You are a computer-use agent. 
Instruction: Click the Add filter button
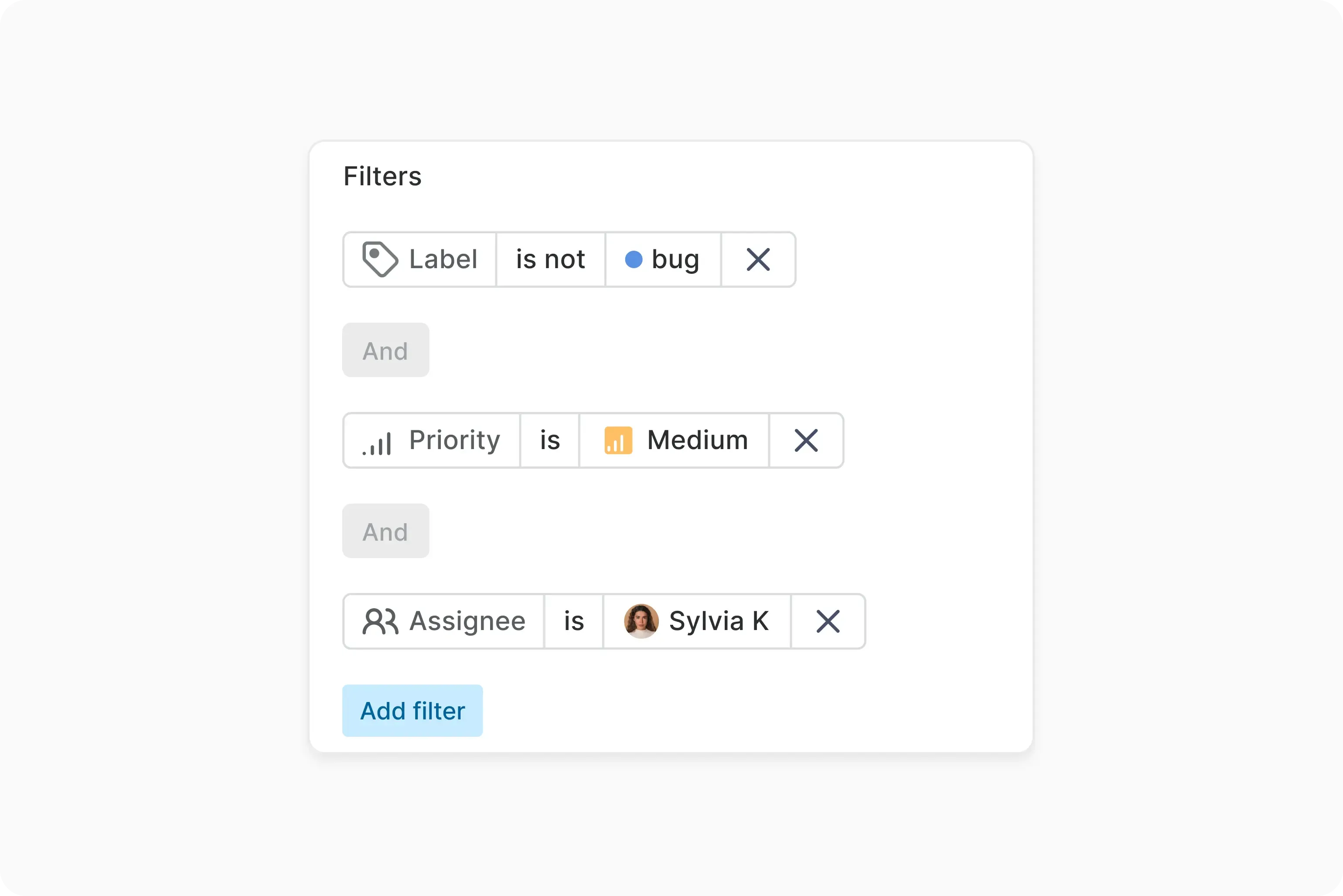[412, 710]
